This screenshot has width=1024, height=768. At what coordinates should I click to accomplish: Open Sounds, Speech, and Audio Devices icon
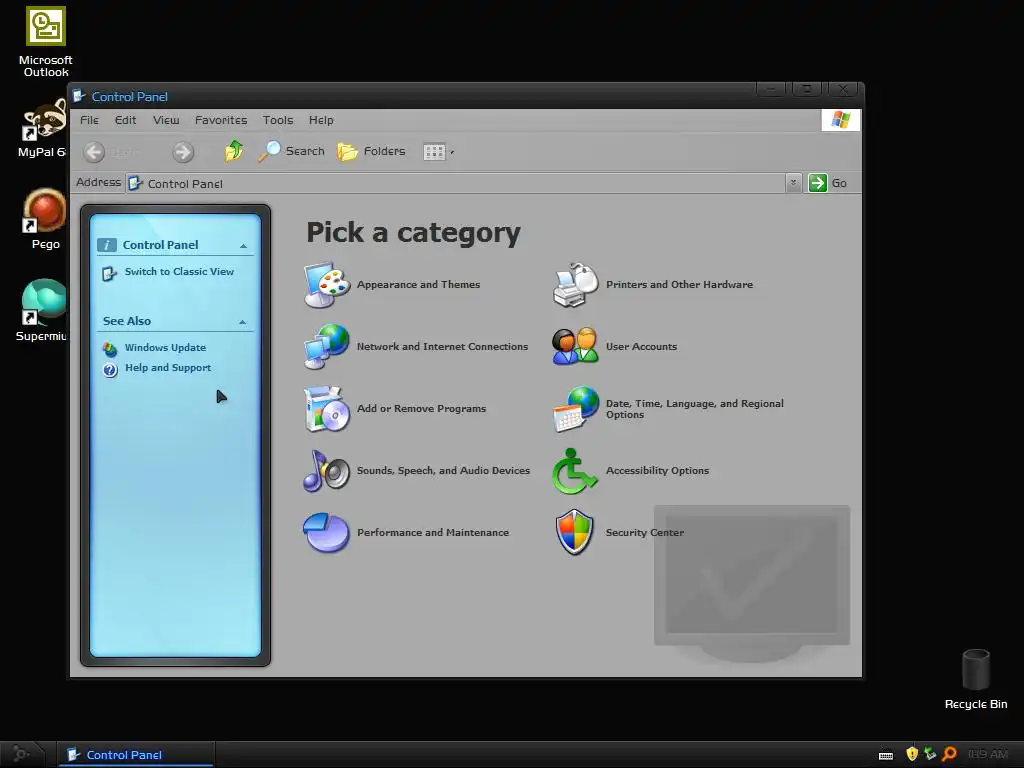327,471
